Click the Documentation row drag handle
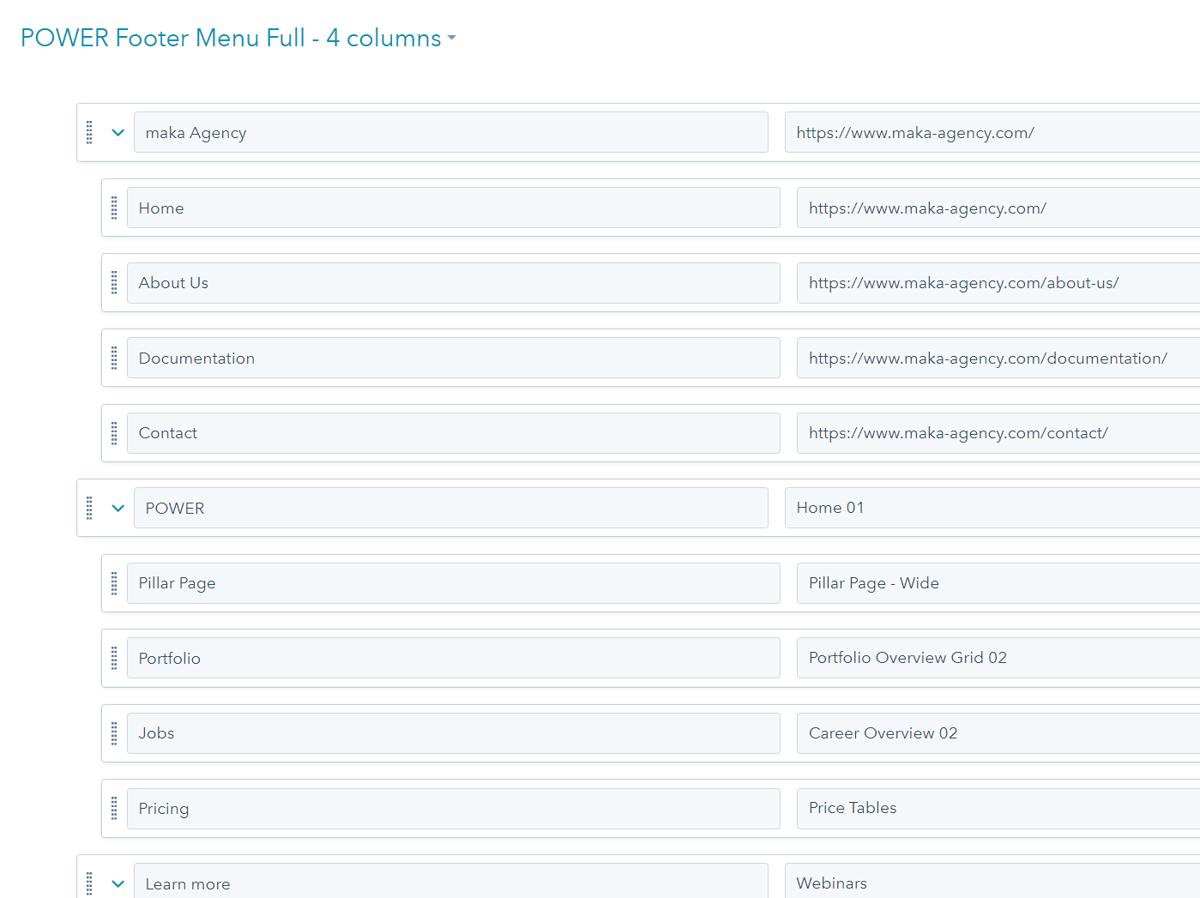Image resolution: width=1200 pixels, height=898 pixels. [114, 357]
